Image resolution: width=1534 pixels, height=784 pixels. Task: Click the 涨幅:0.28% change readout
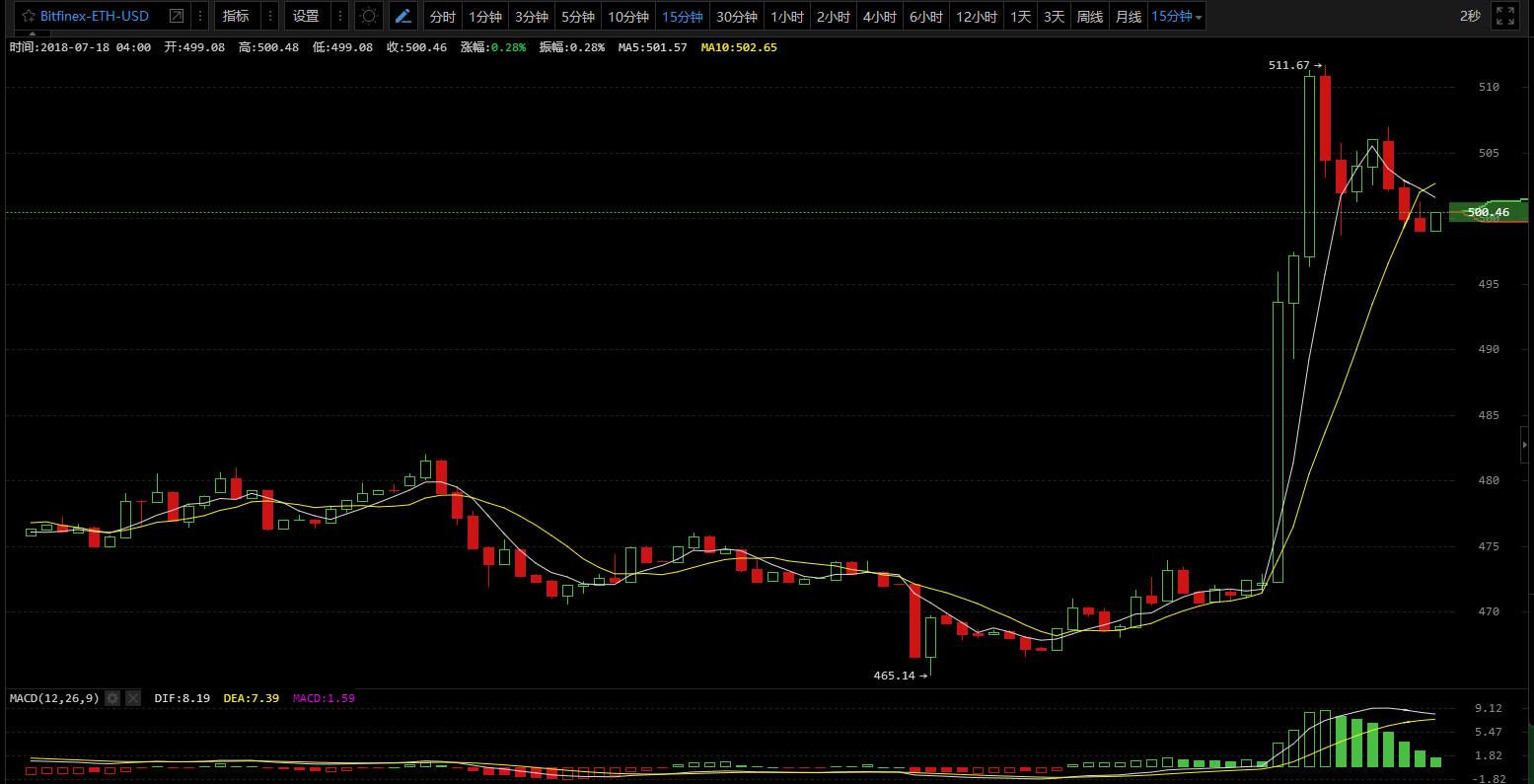[x=493, y=47]
